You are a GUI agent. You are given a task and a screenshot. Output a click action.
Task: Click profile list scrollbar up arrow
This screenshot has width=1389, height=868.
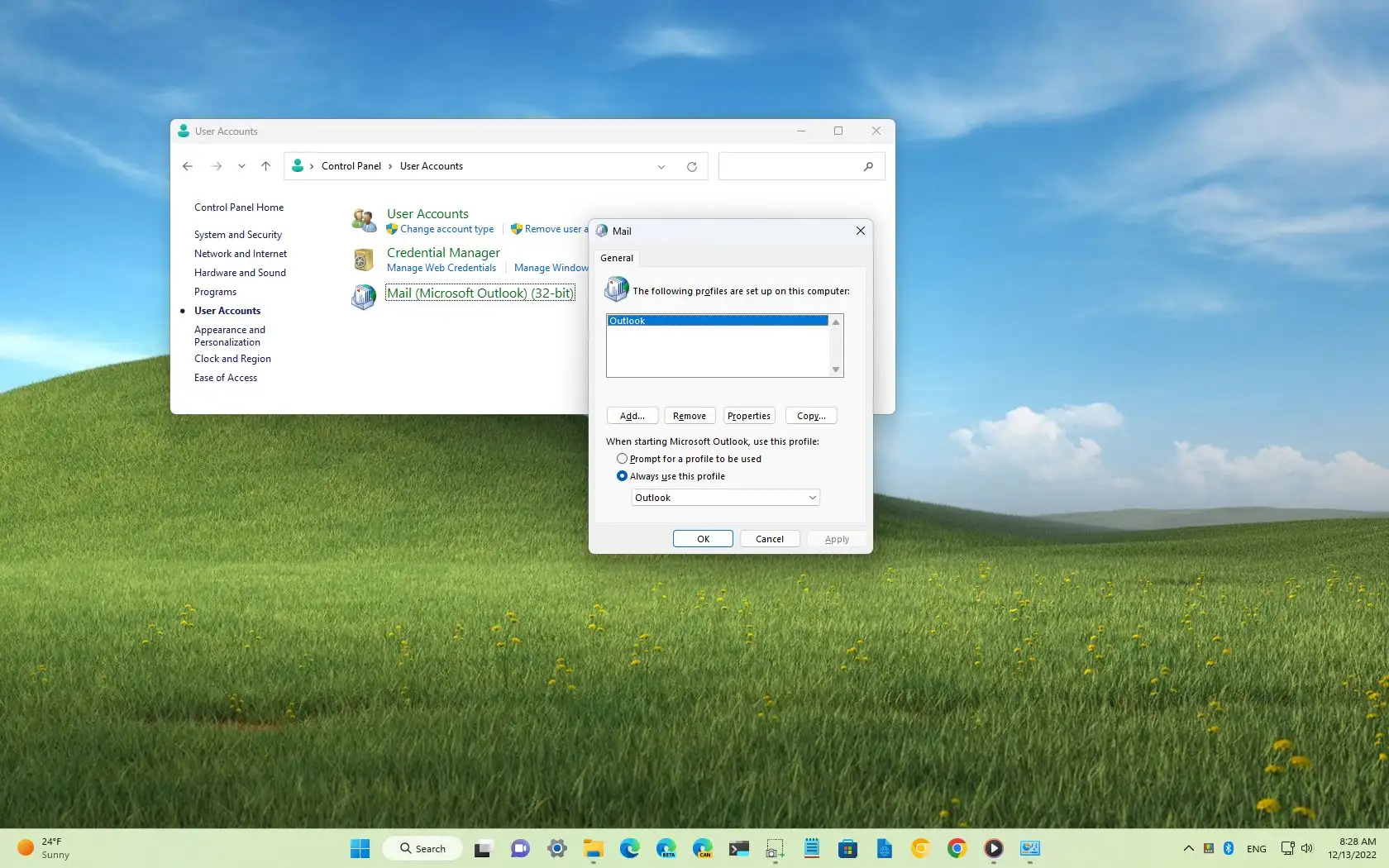(836, 322)
